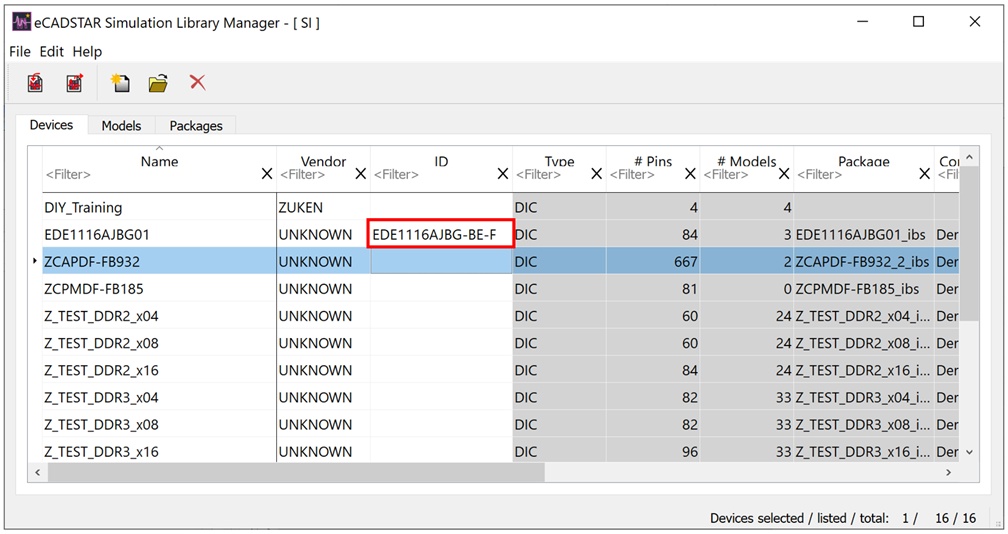Screen dimensions: 1008x534
Task: Click the scroll up arrow of vertical scrollbar
Action: [969, 157]
